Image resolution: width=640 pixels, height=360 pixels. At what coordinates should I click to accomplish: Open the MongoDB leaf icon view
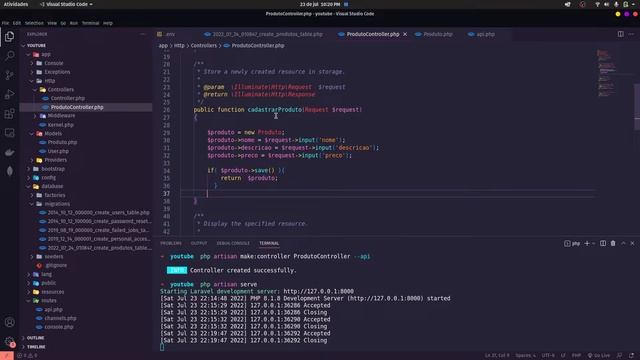9,171
